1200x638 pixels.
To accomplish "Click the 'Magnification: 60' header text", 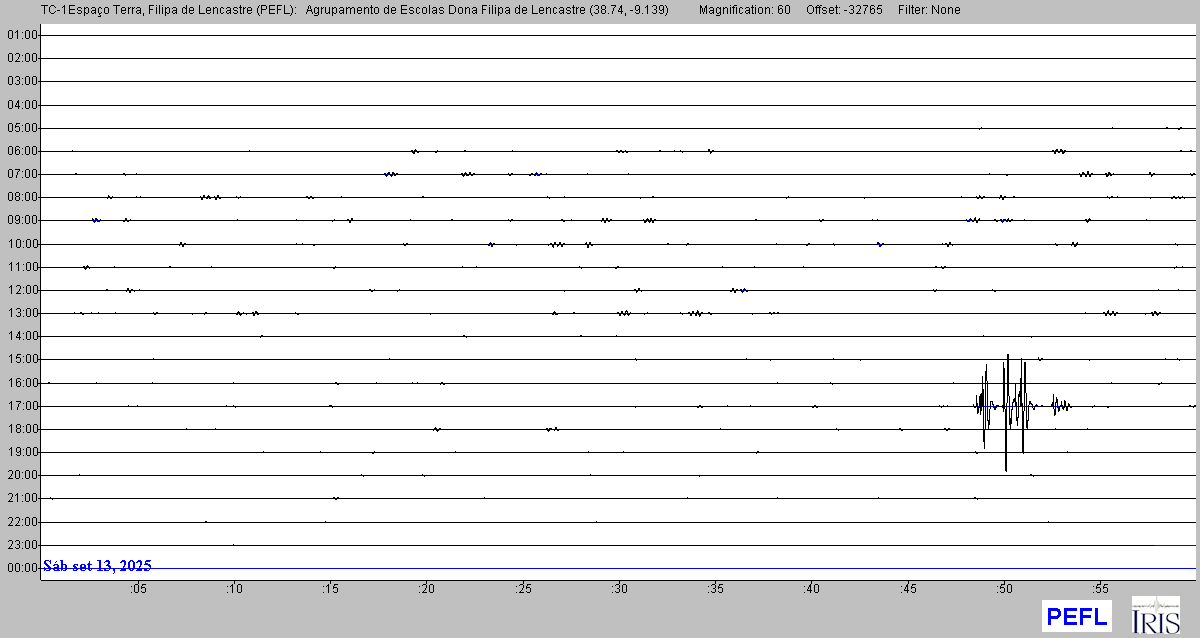I will click(x=744, y=10).
